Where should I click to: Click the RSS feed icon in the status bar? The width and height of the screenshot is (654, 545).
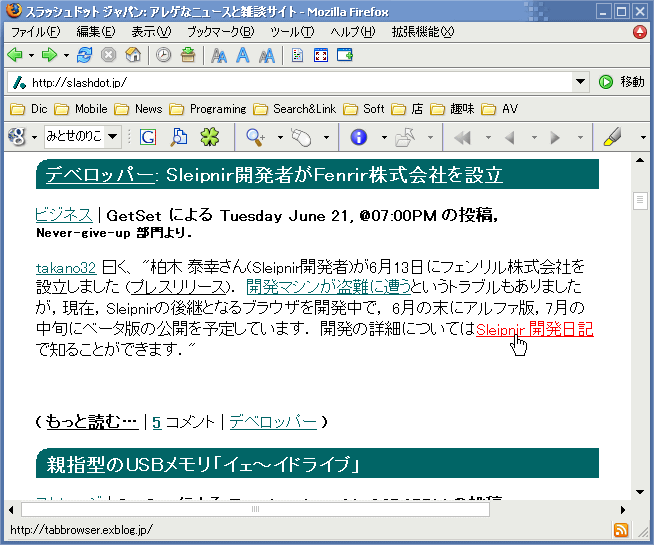tap(621, 530)
